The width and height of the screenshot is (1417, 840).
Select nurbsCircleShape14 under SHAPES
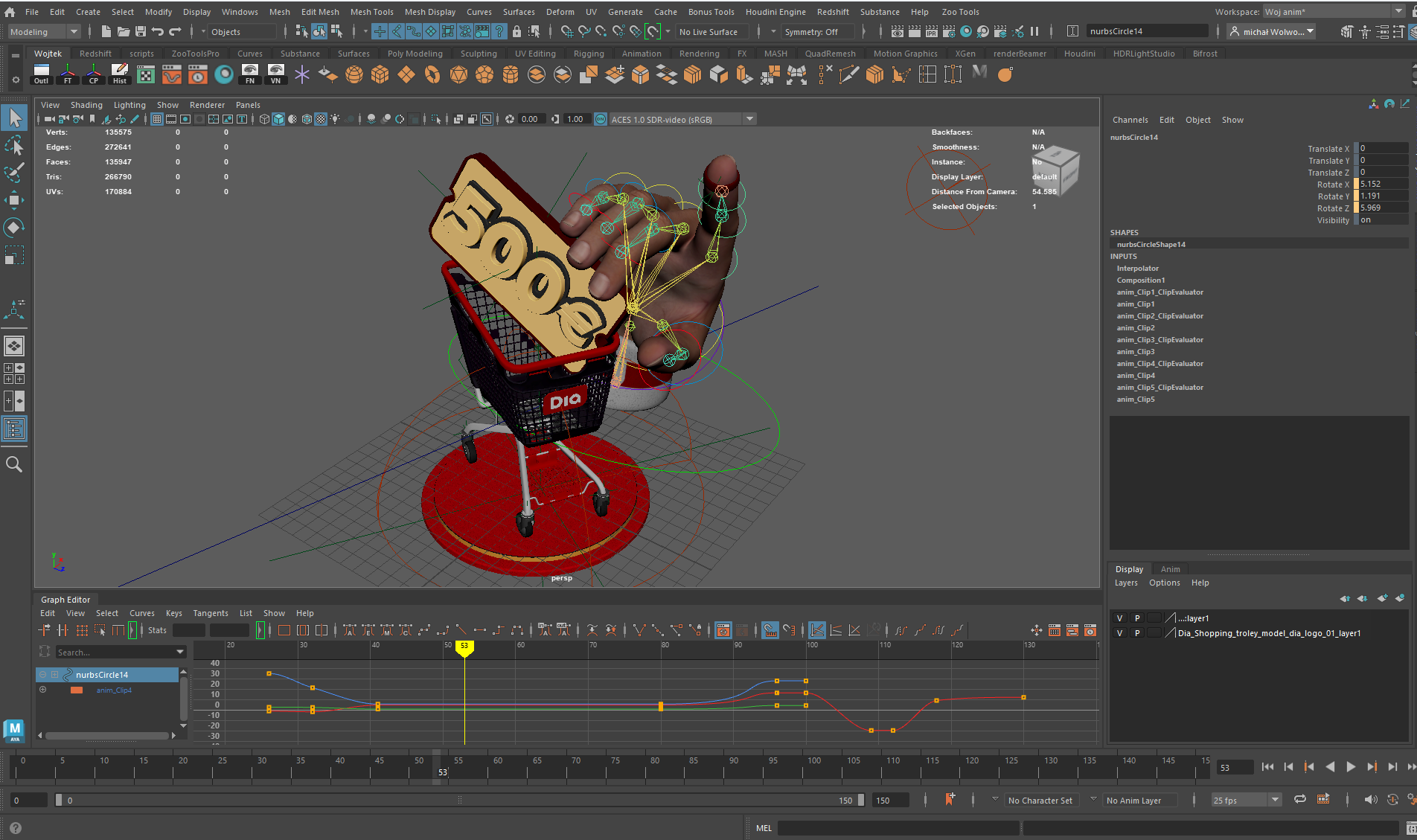(x=1151, y=244)
